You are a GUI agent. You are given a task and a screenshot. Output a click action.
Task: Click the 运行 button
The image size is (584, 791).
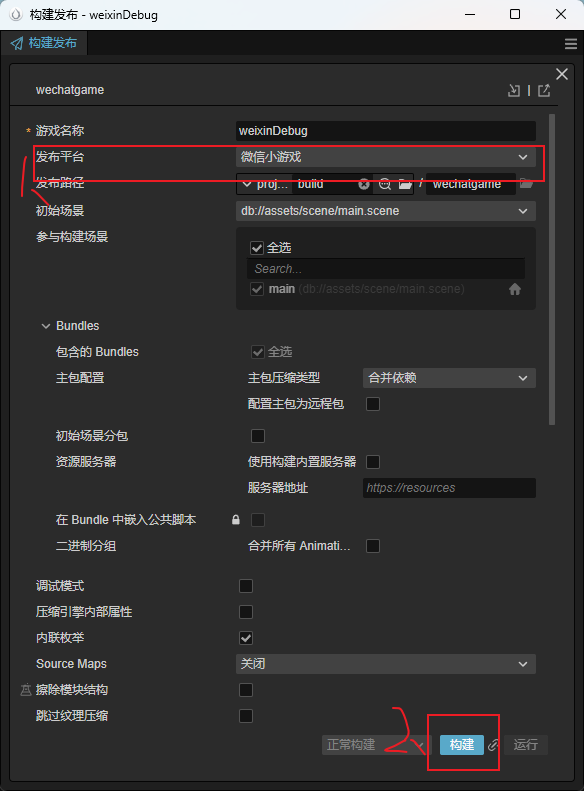(x=525, y=745)
